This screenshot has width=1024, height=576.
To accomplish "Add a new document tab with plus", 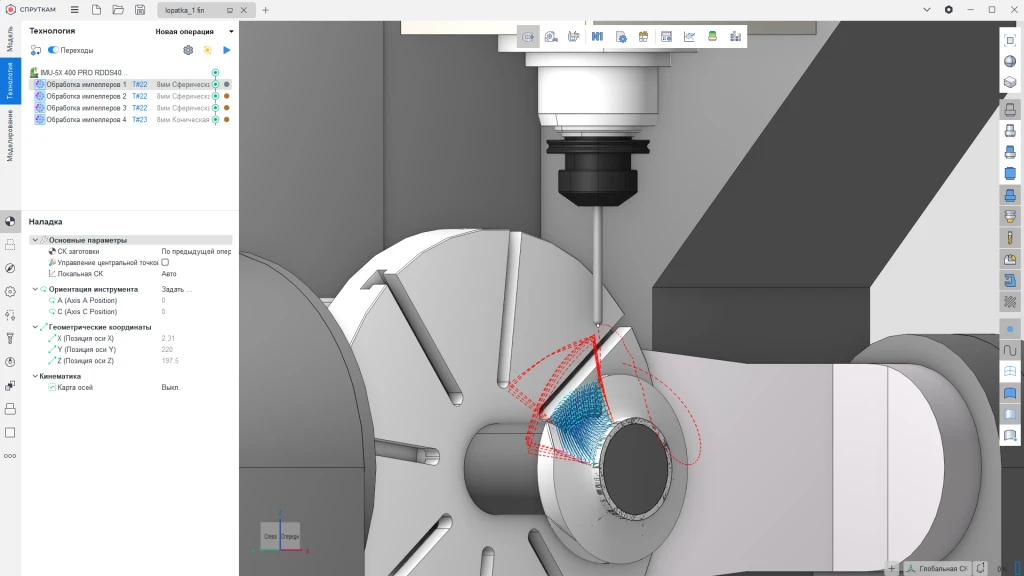I will pyautogui.click(x=265, y=10).
